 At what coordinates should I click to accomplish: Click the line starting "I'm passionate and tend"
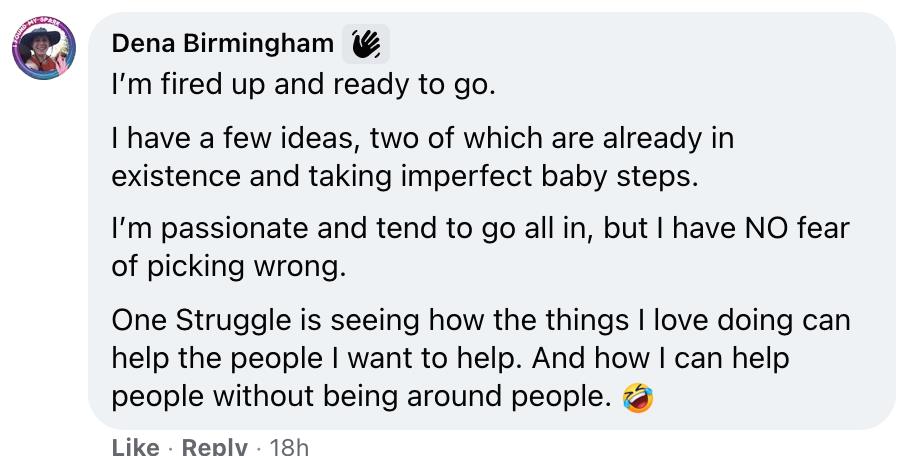click(480, 228)
